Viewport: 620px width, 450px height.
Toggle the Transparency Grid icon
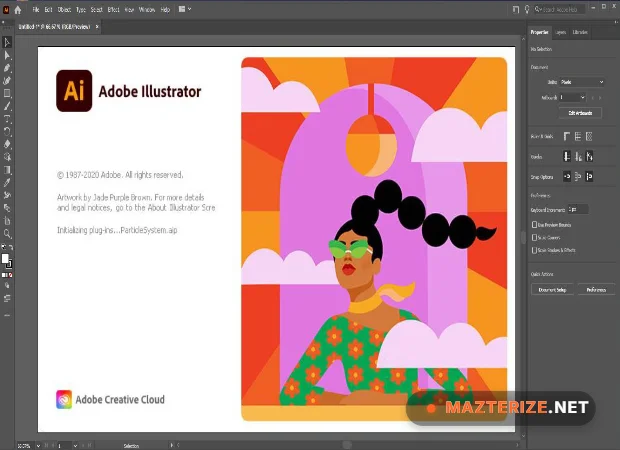pyautogui.click(x=589, y=137)
